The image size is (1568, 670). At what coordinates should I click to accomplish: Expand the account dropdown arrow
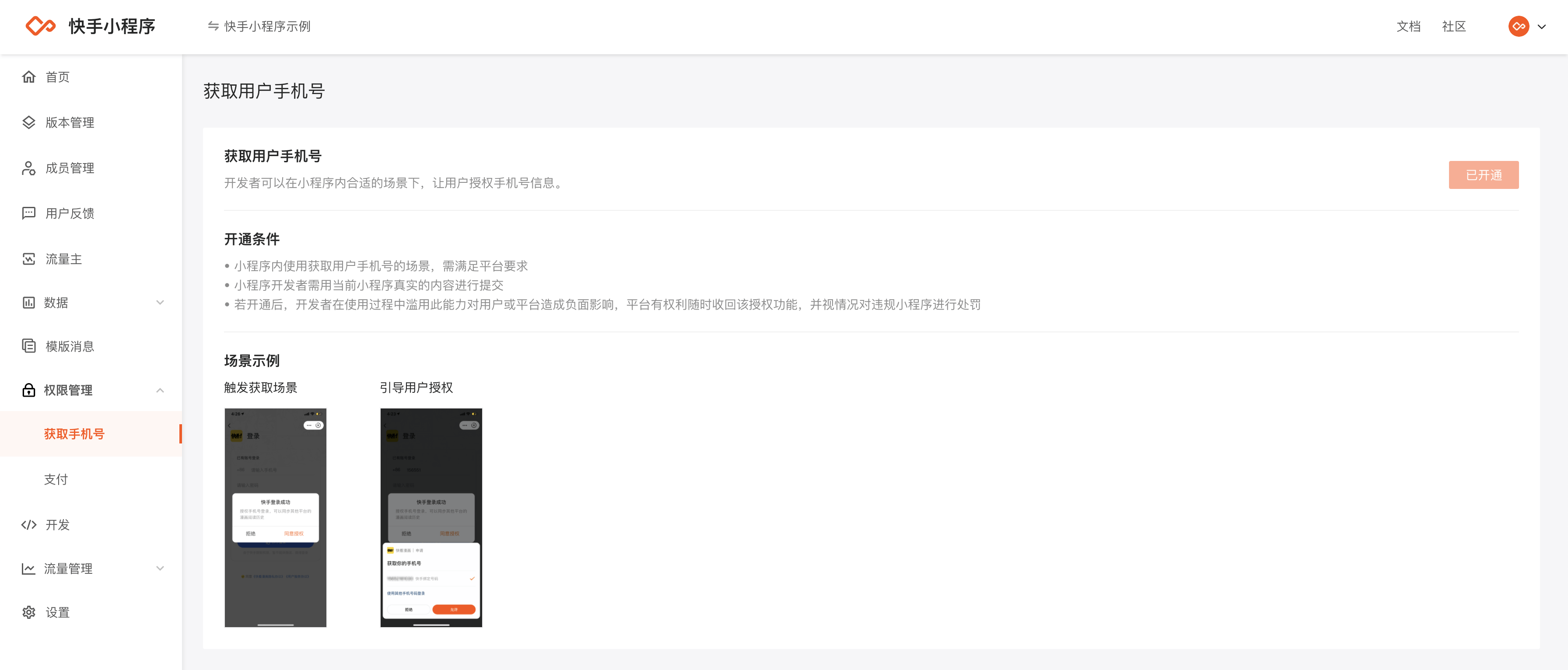[1542, 27]
